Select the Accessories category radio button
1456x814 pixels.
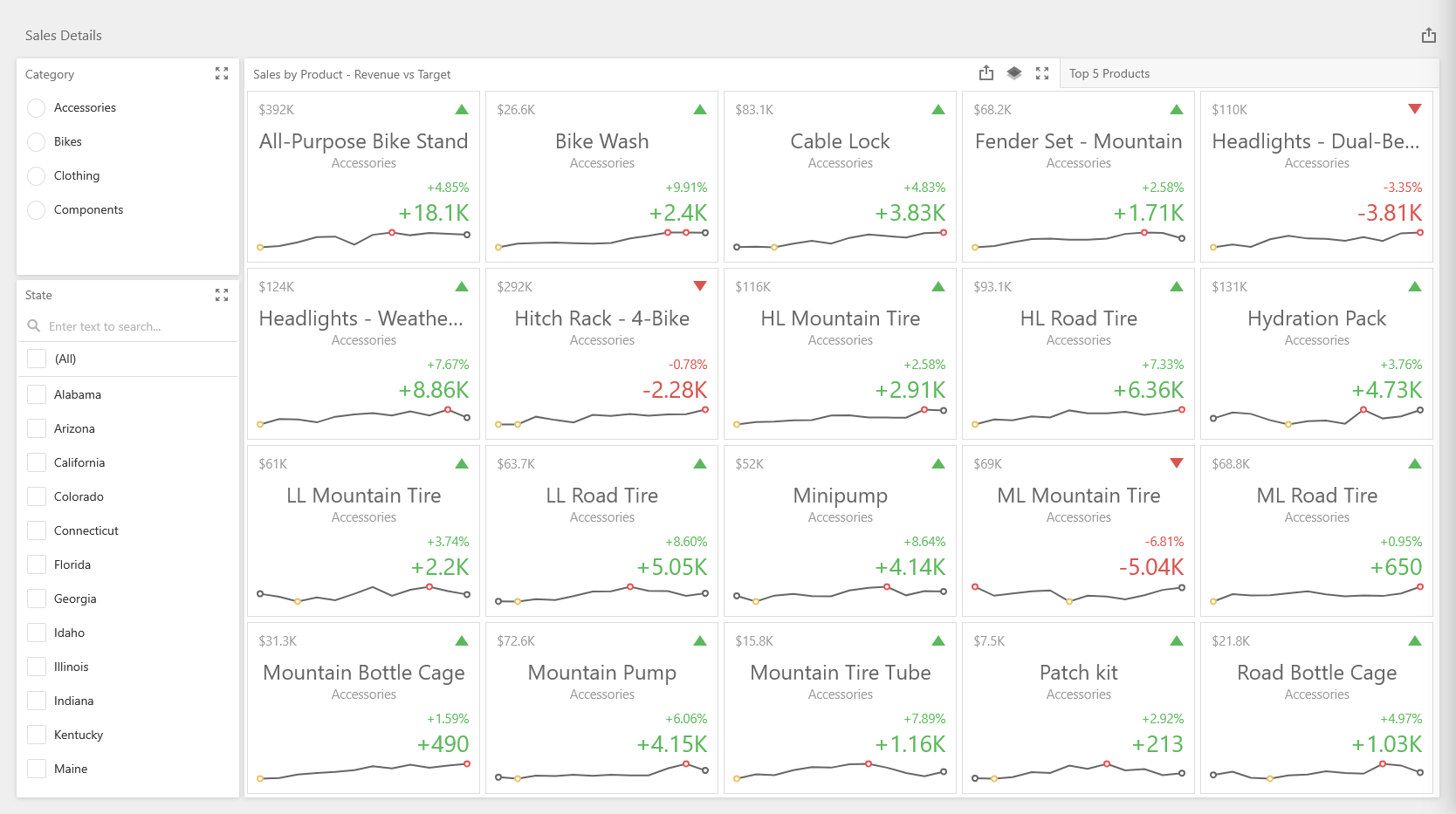37,108
